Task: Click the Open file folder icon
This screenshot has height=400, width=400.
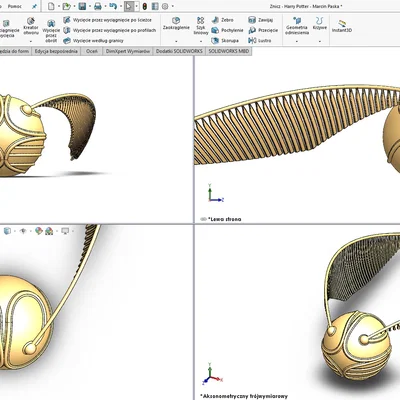Action: [66, 6]
